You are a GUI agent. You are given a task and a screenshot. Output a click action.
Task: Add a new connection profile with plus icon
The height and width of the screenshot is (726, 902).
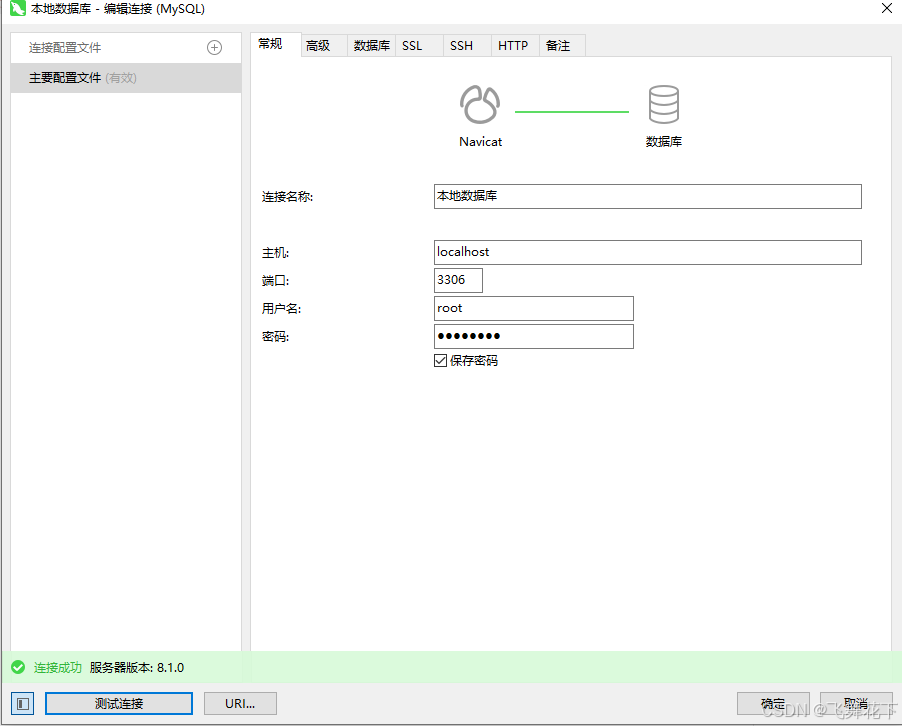coord(215,48)
